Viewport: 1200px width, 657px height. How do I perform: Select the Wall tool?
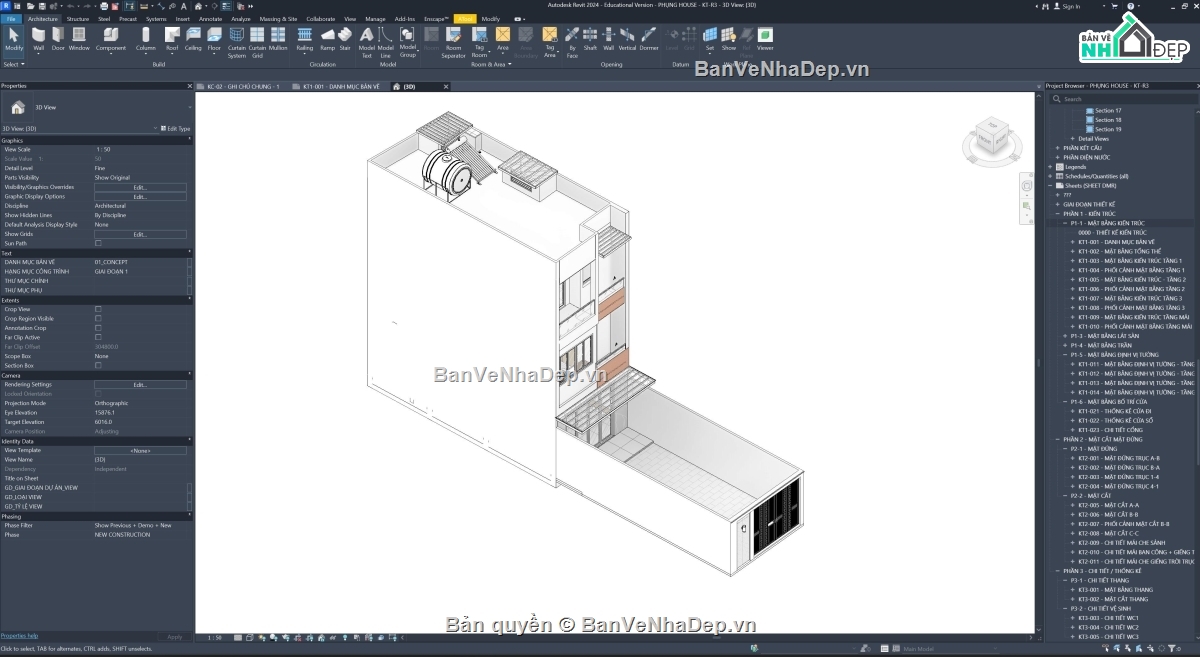(39, 39)
